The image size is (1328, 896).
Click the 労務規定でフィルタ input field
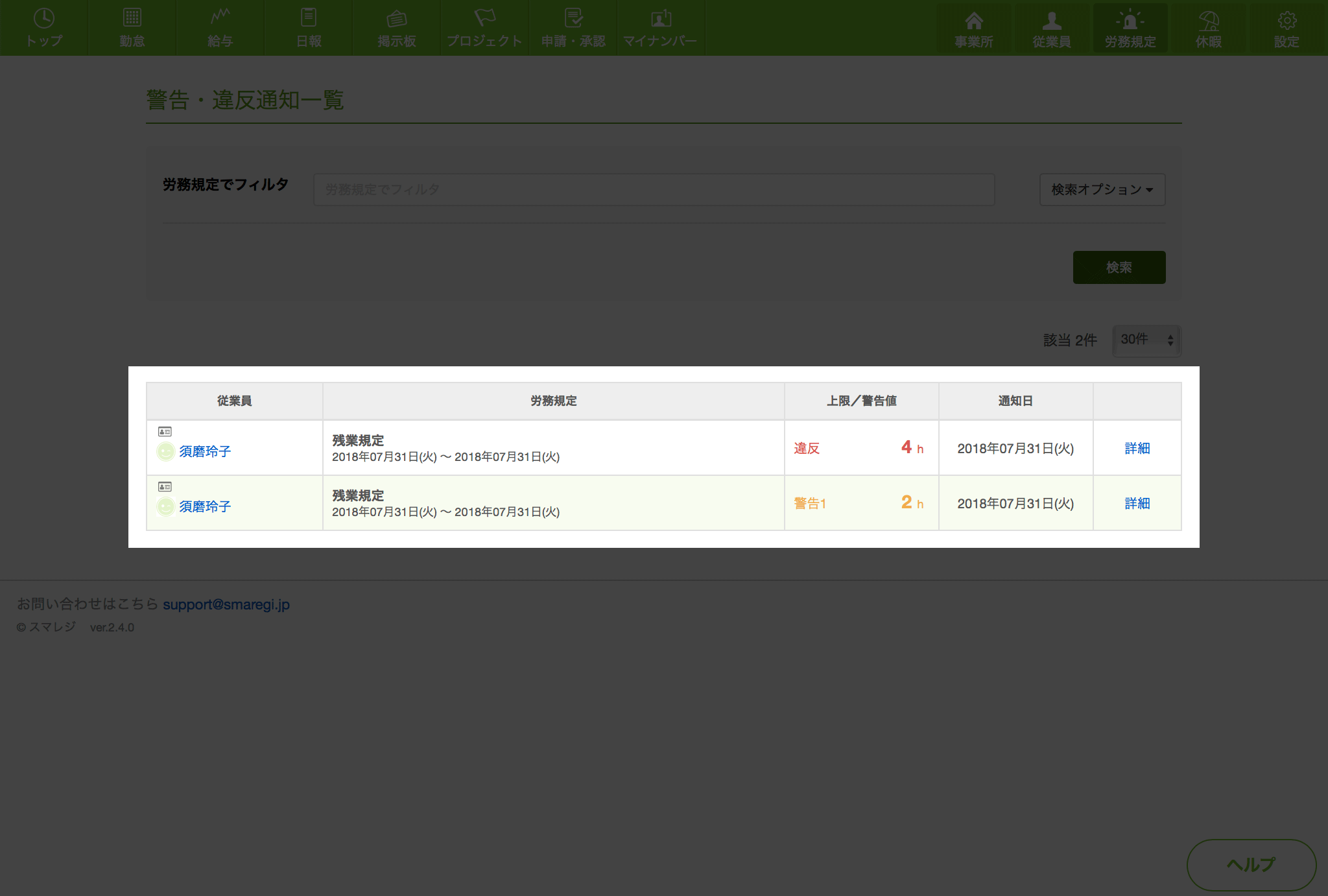click(x=654, y=189)
